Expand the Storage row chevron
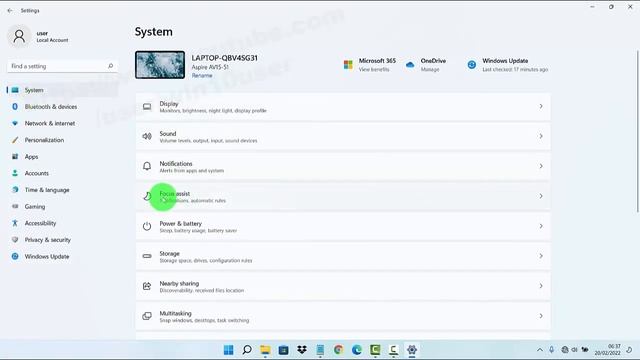Image resolution: width=640 pixels, height=360 pixels. 541,256
